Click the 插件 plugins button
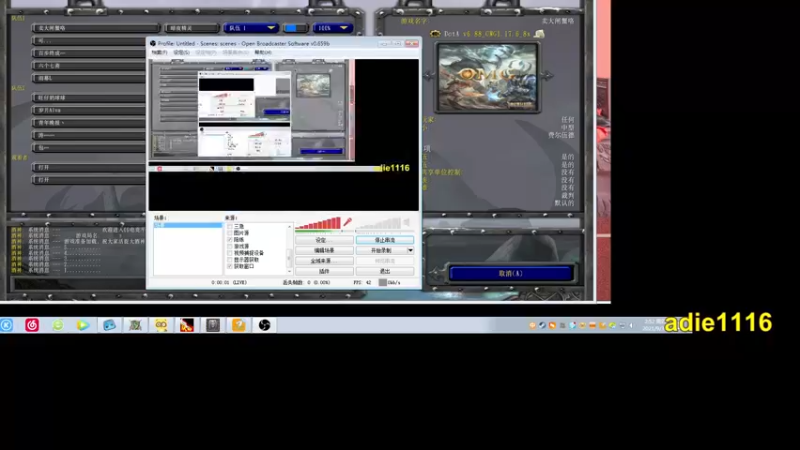The image size is (800, 450). 324,271
